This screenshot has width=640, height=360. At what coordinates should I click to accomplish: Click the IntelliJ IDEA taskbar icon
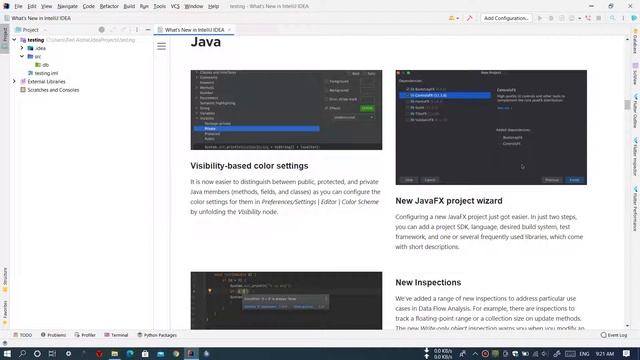tap(191, 353)
